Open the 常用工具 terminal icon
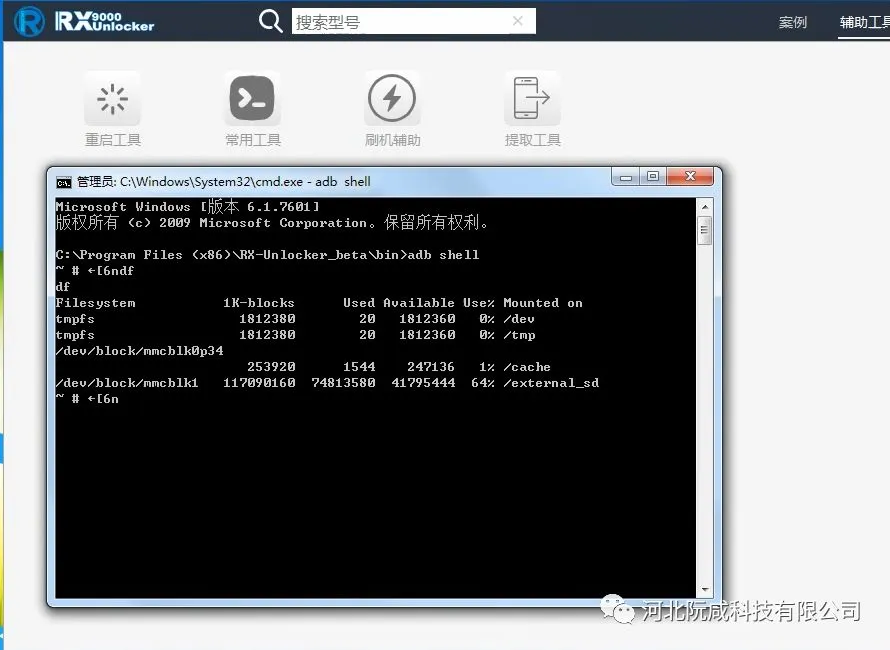This screenshot has height=650, width=890. click(x=252, y=99)
